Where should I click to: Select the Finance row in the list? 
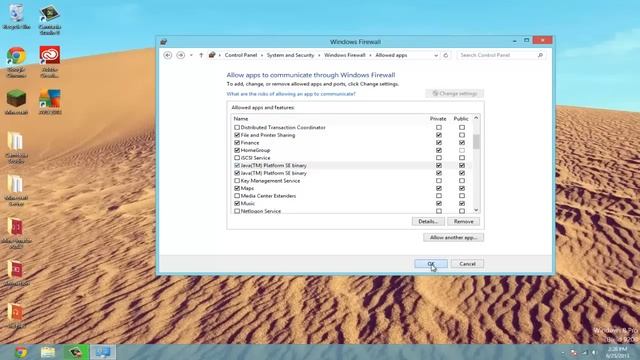351,143
